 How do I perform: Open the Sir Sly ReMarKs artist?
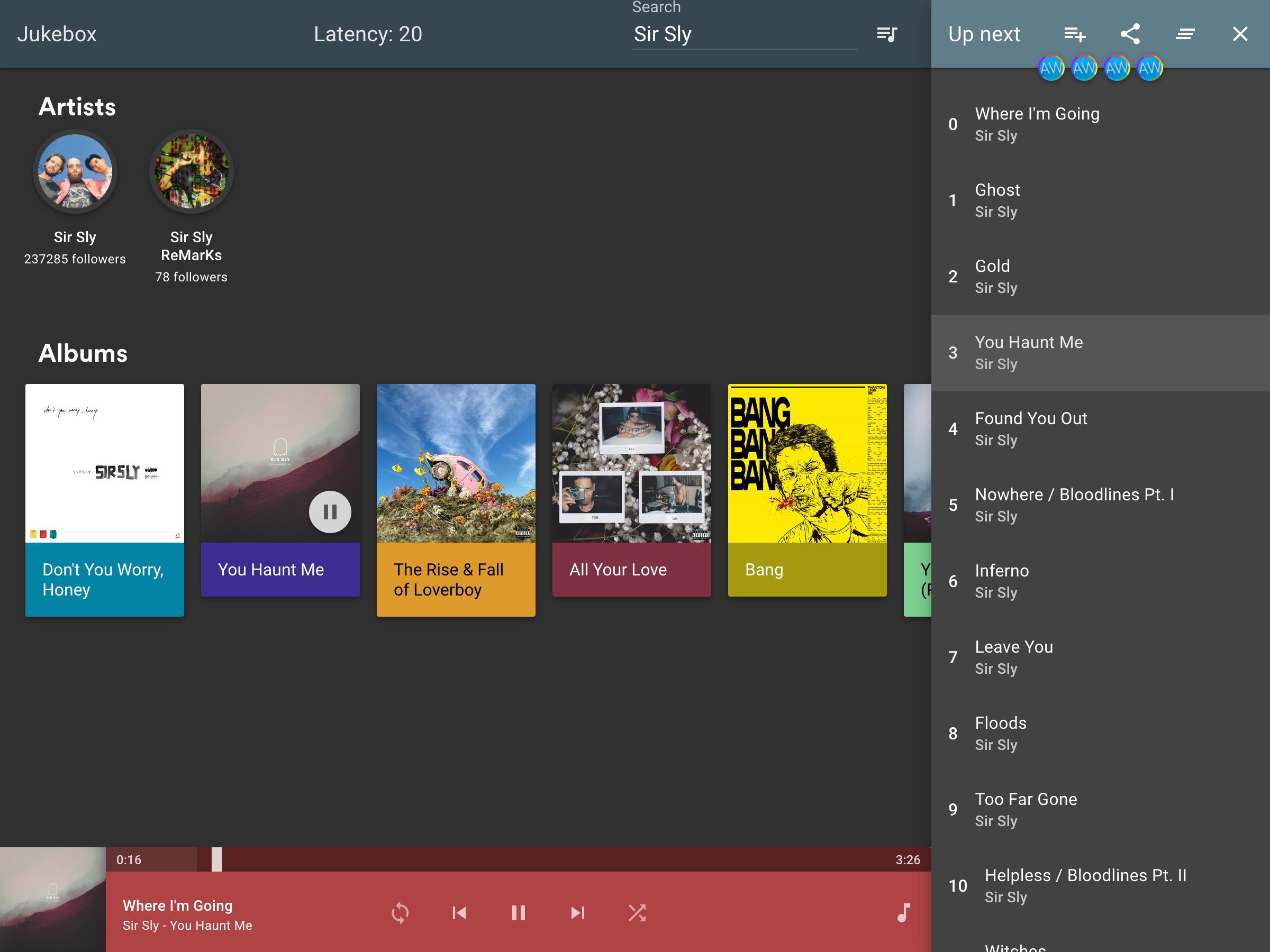click(x=191, y=172)
